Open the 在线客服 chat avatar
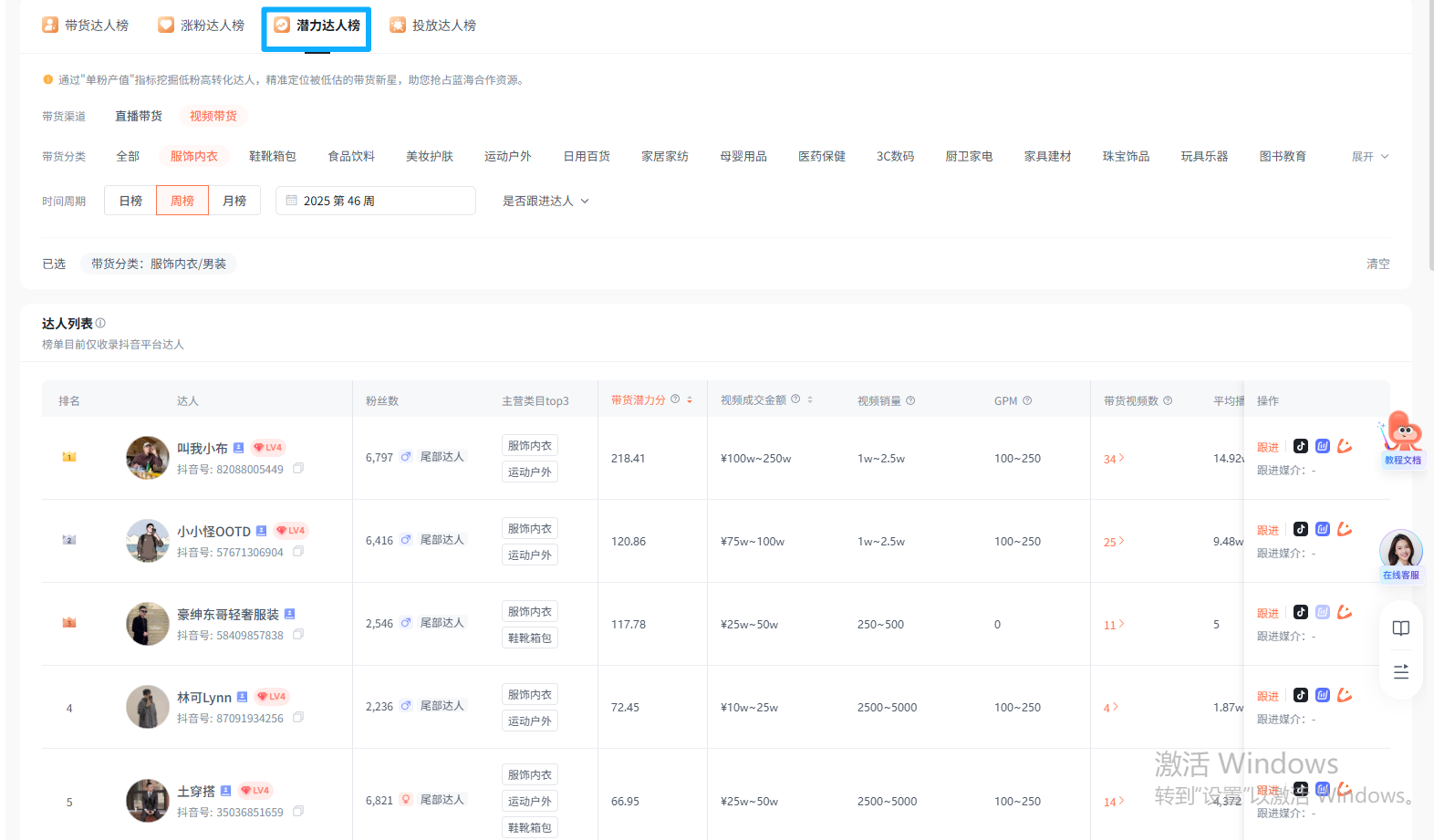This screenshot has height=840, width=1434. [1400, 551]
